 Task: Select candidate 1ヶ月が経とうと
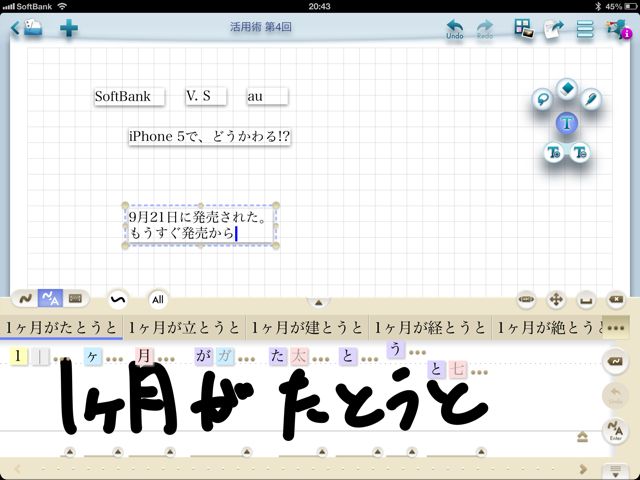(430, 328)
